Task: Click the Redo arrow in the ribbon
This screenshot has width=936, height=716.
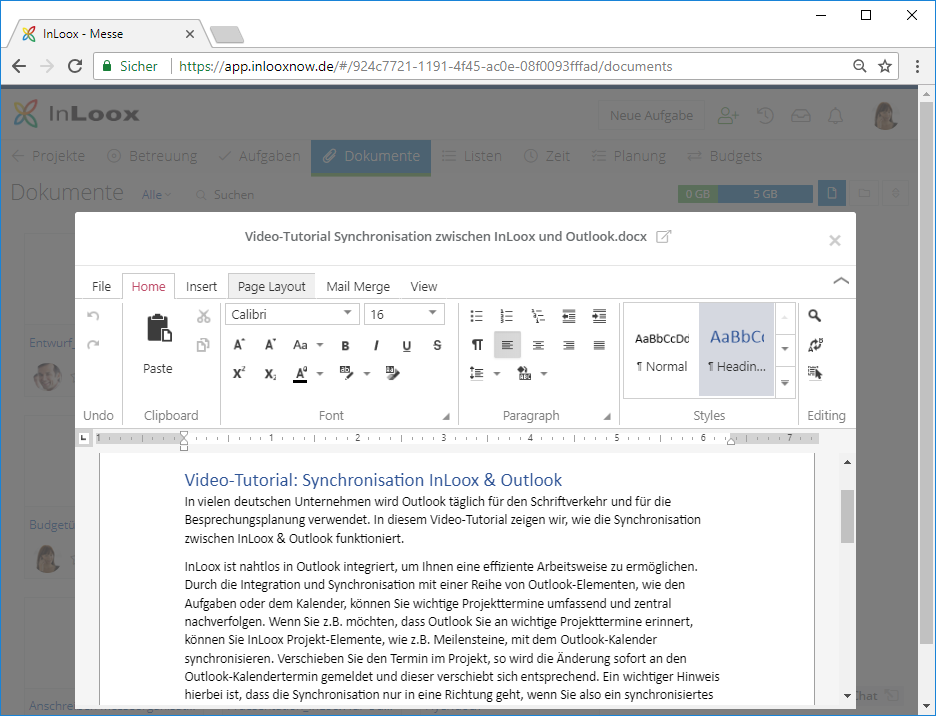Action: click(93, 344)
